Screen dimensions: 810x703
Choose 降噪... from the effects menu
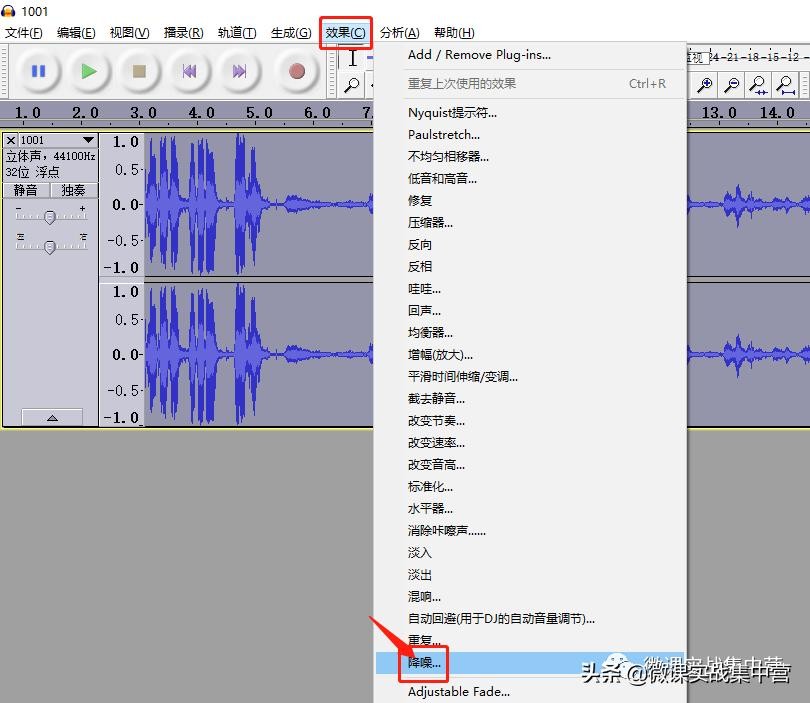[x=424, y=663]
